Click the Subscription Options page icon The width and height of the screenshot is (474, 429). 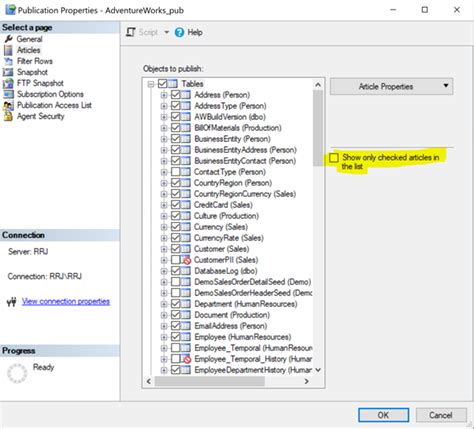tap(8, 94)
